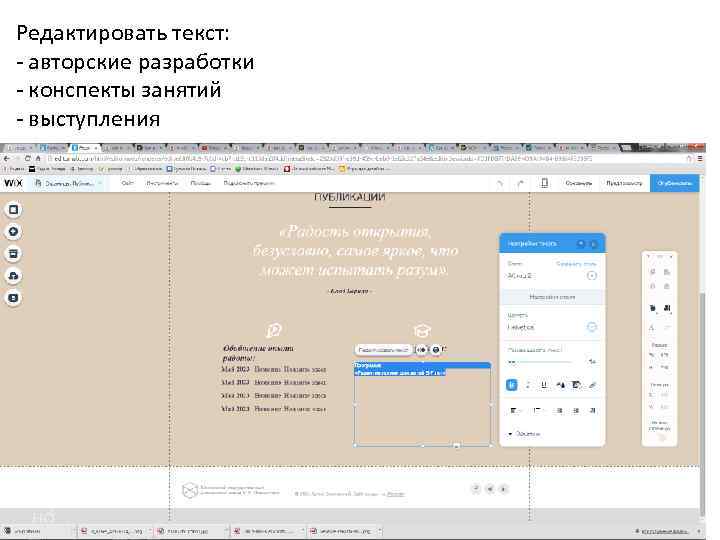Click the Настроить стили button
The height and width of the screenshot is (540, 720).
pyautogui.click(x=551, y=297)
